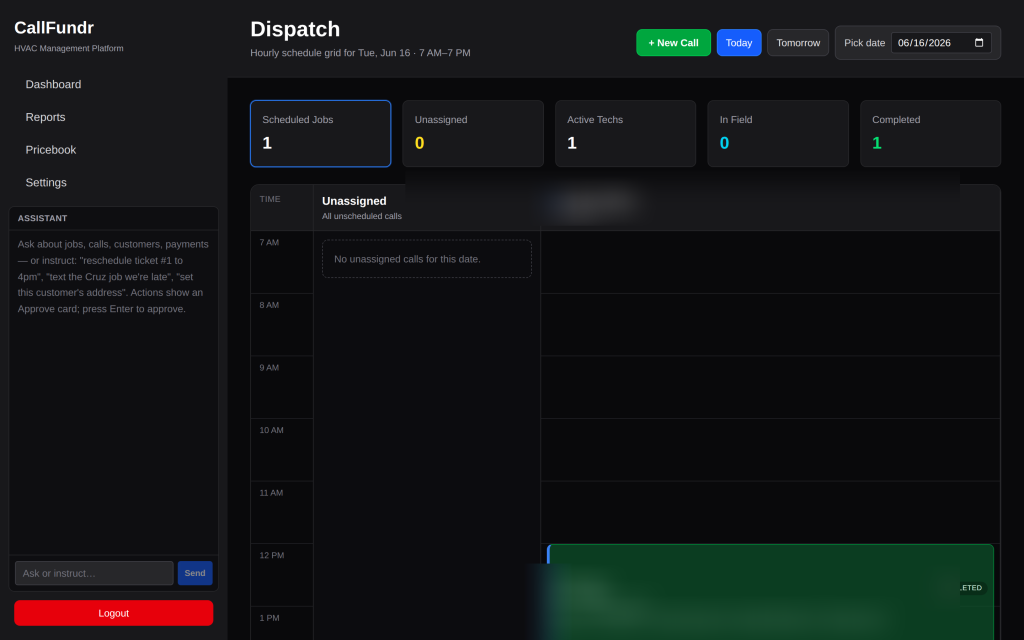This screenshot has width=1024, height=640.
Task: Click the Pick date input field
Action: pyautogui.click(x=941, y=42)
